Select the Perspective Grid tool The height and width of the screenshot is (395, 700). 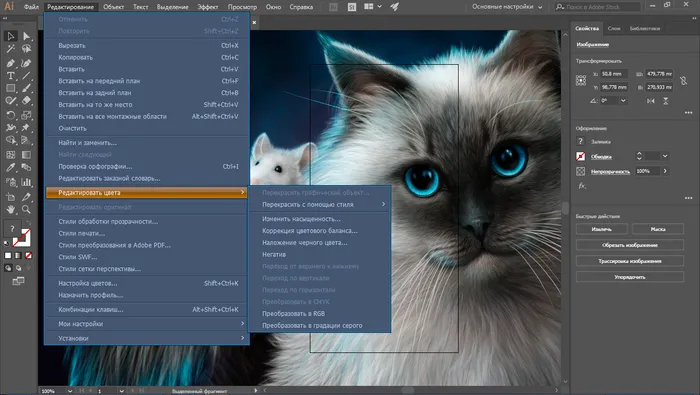[26, 140]
